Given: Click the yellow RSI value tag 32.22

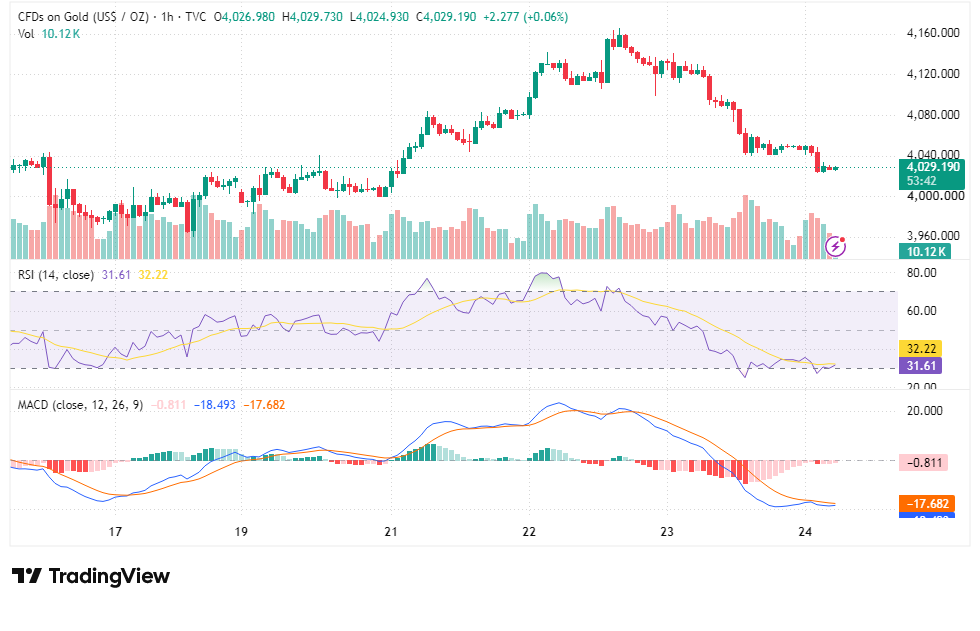Looking at the screenshot, I should tap(920, 349).
